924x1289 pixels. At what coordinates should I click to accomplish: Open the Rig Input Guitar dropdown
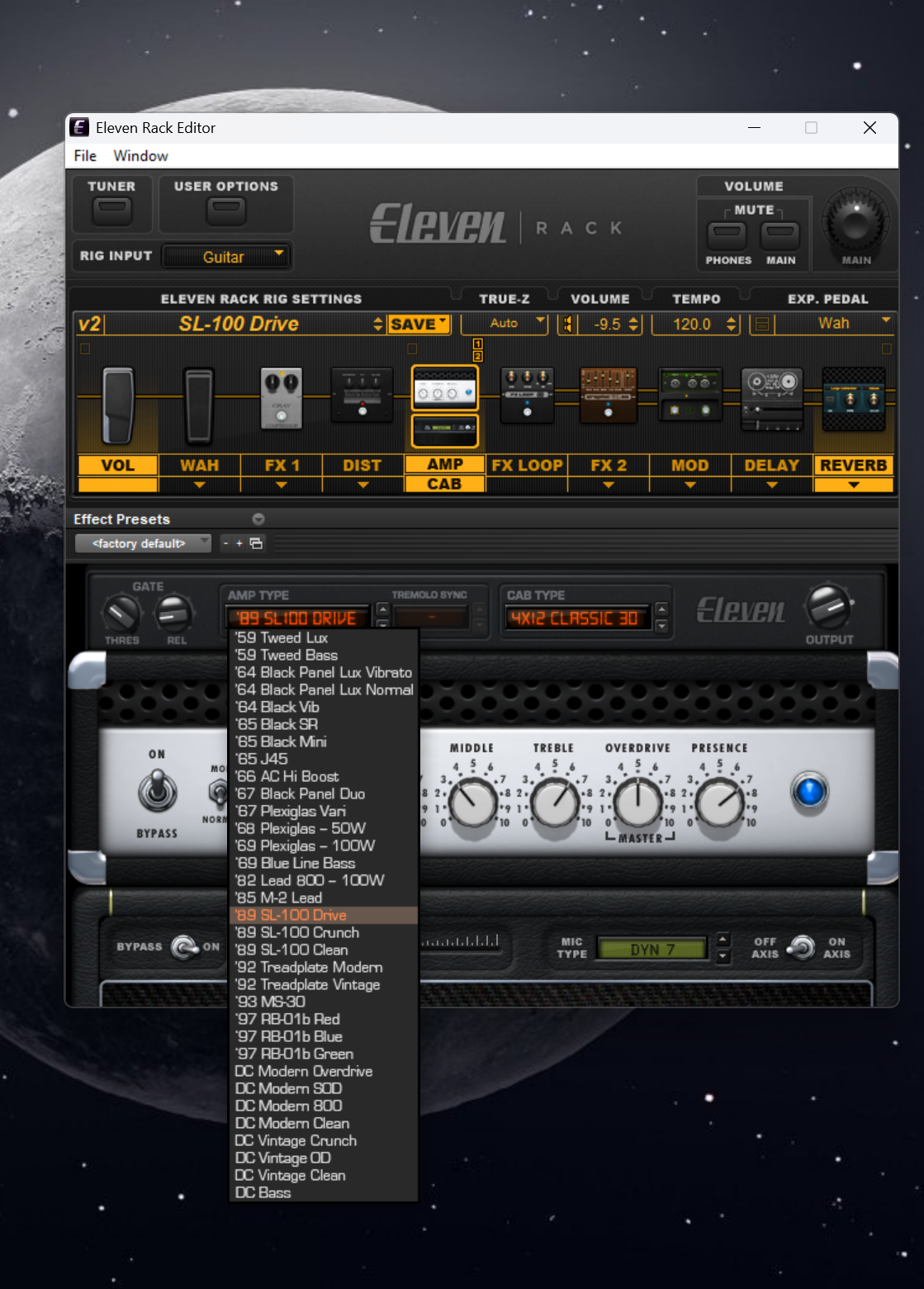(225, 257)
